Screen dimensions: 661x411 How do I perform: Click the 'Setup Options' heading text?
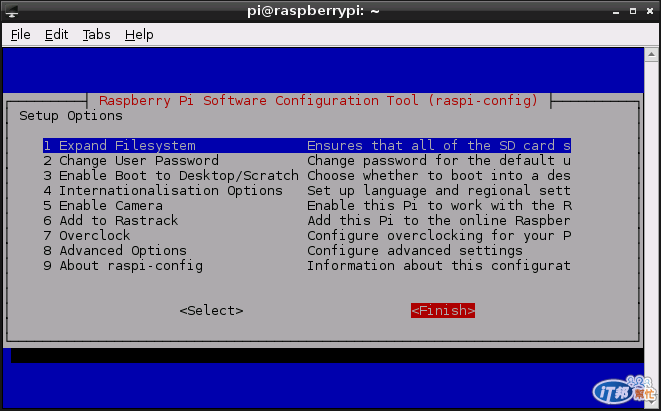[71, 116]
